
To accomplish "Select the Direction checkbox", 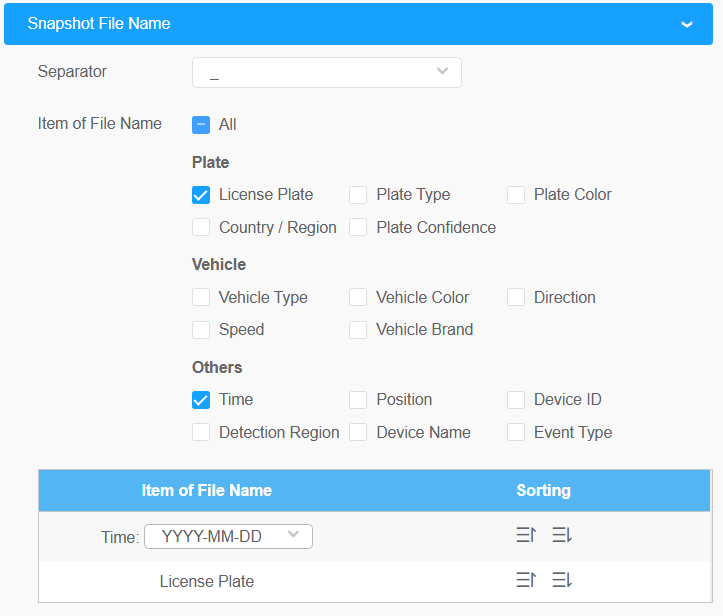I will tap(516, 297).
